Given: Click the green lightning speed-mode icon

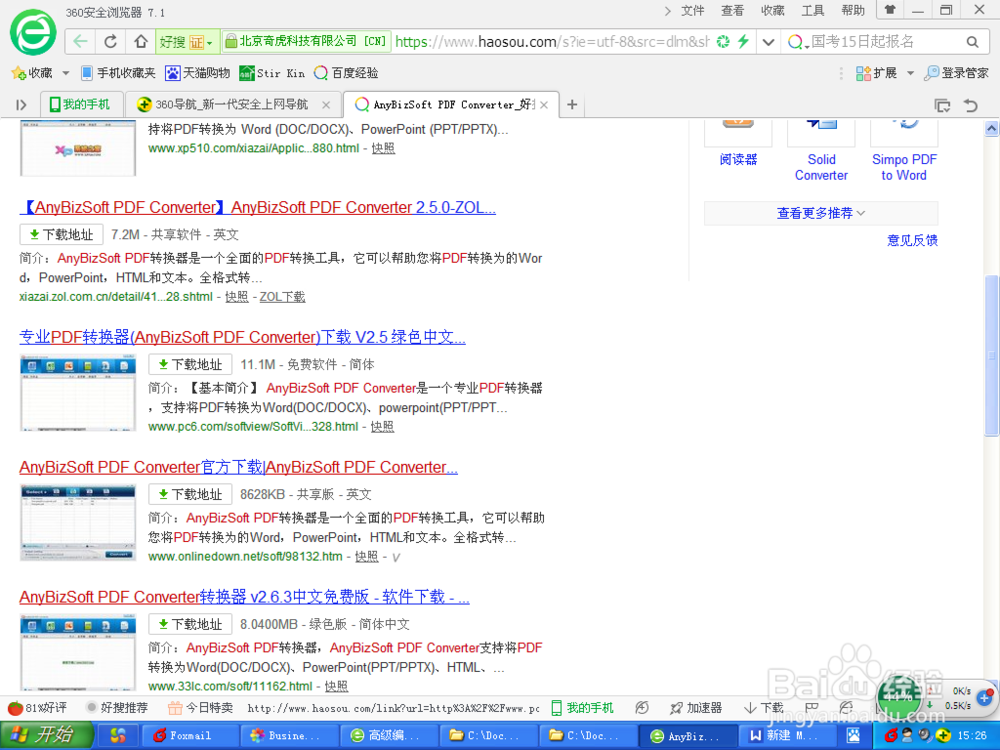Looking at the screenshot, I should coord(743,41).
